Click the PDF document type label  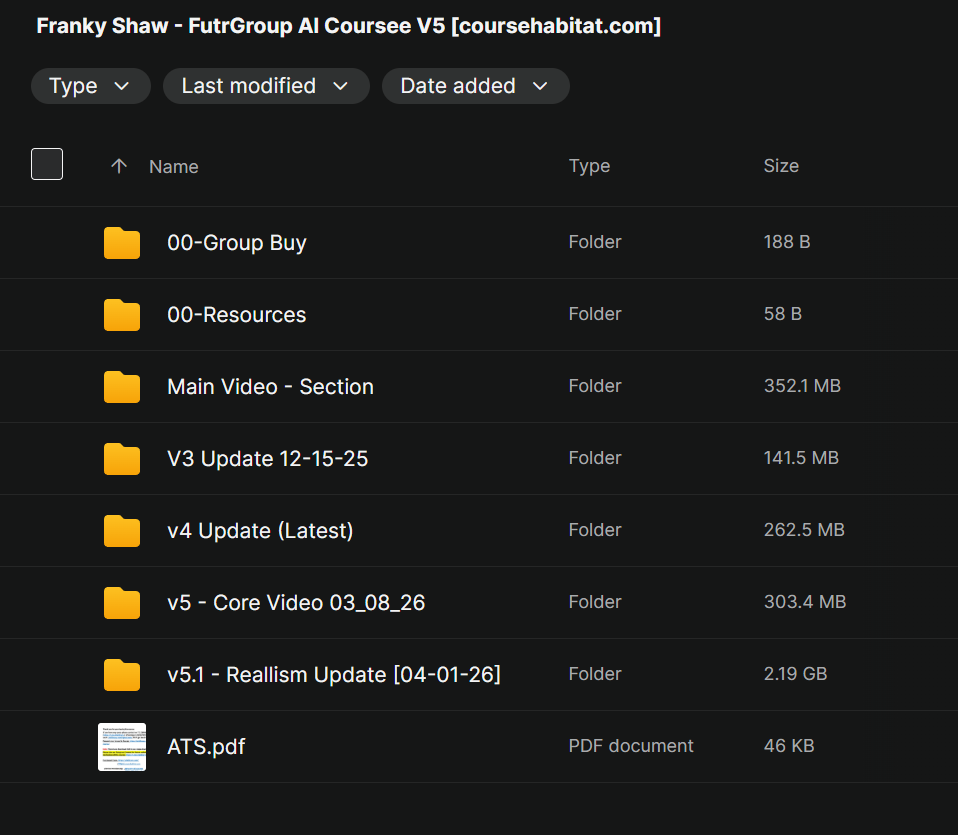click(x=631, y=746)
